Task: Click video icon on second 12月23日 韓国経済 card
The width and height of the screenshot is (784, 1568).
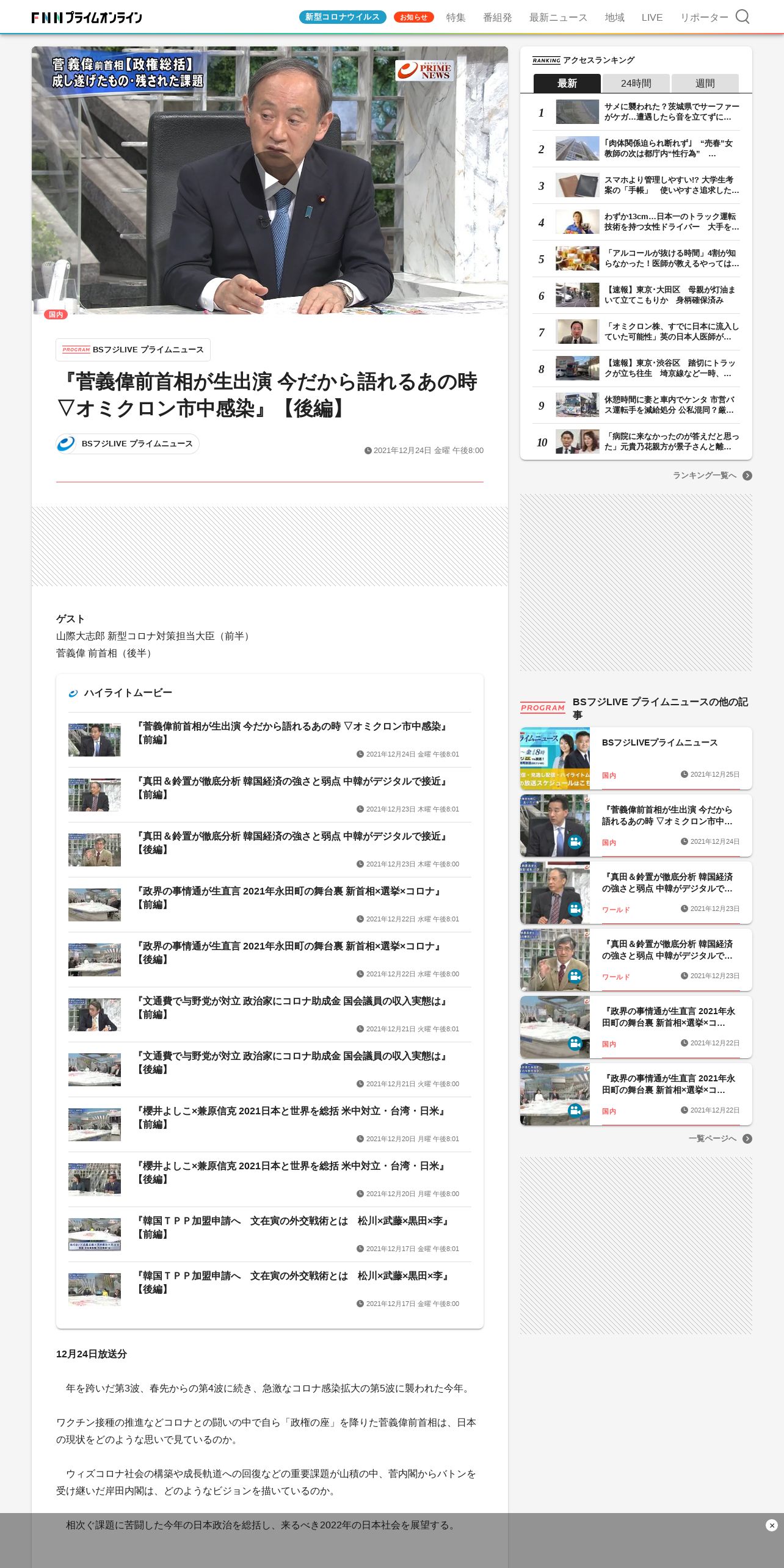Action: 575,976
